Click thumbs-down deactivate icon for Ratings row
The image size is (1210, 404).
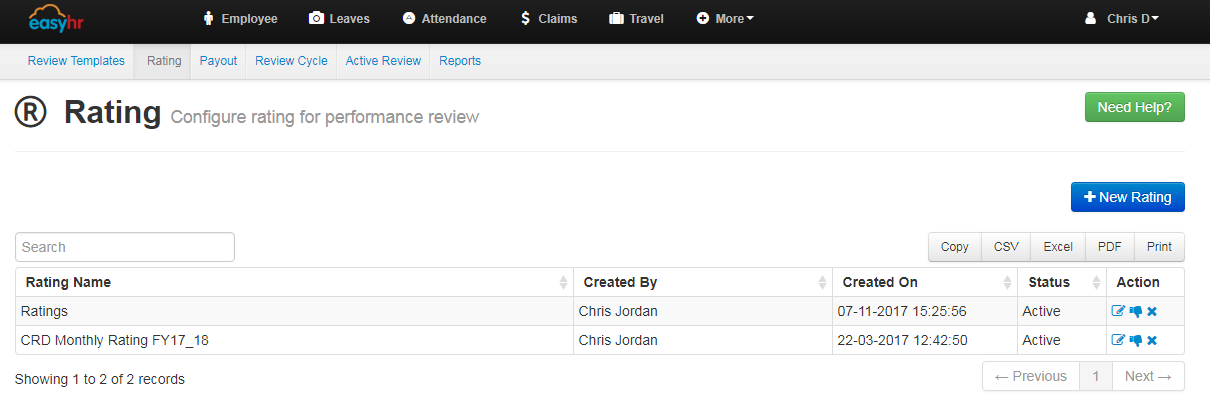[x=1135, y=312]
